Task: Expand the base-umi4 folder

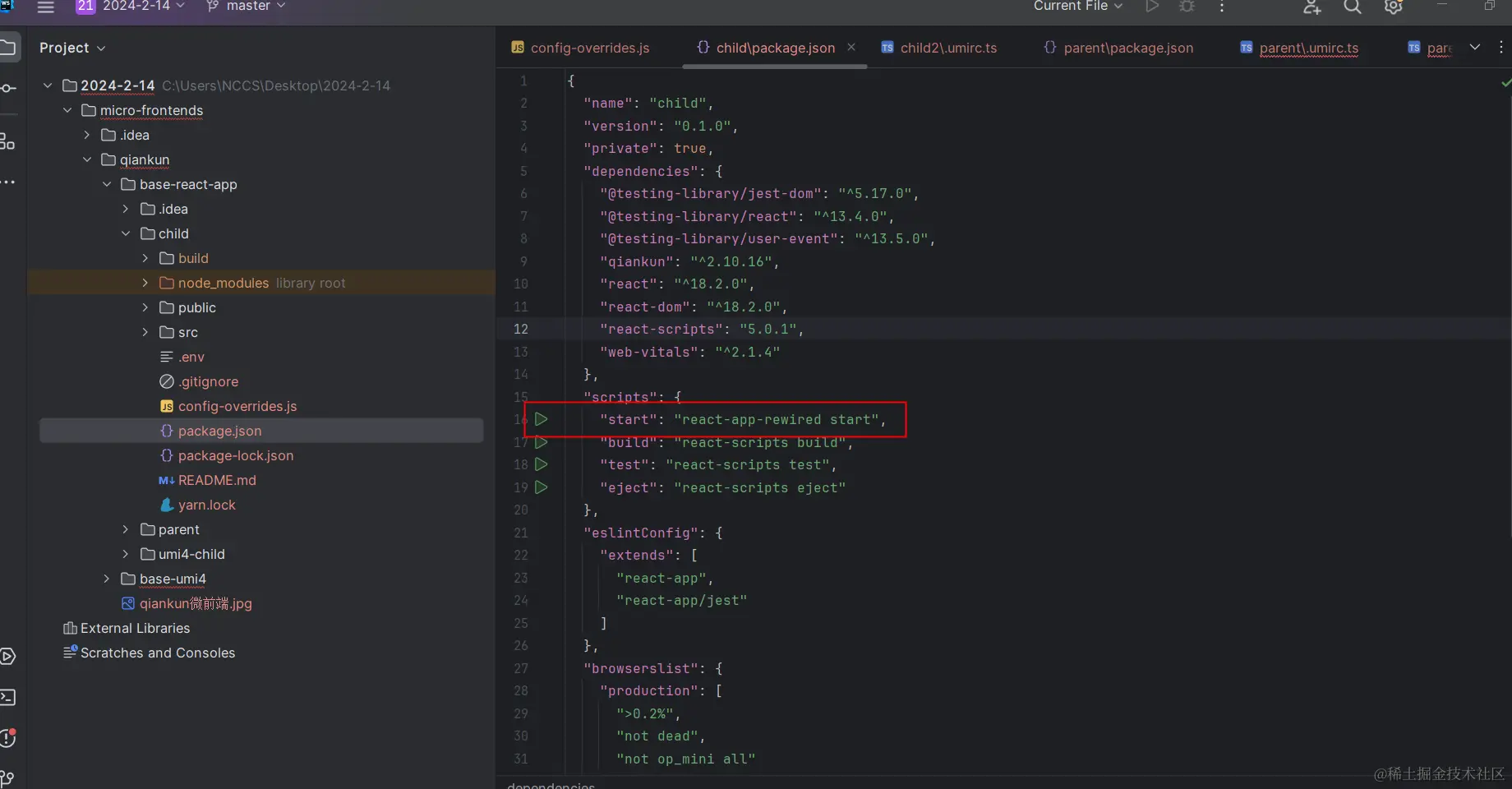Action: click(106, 579)
